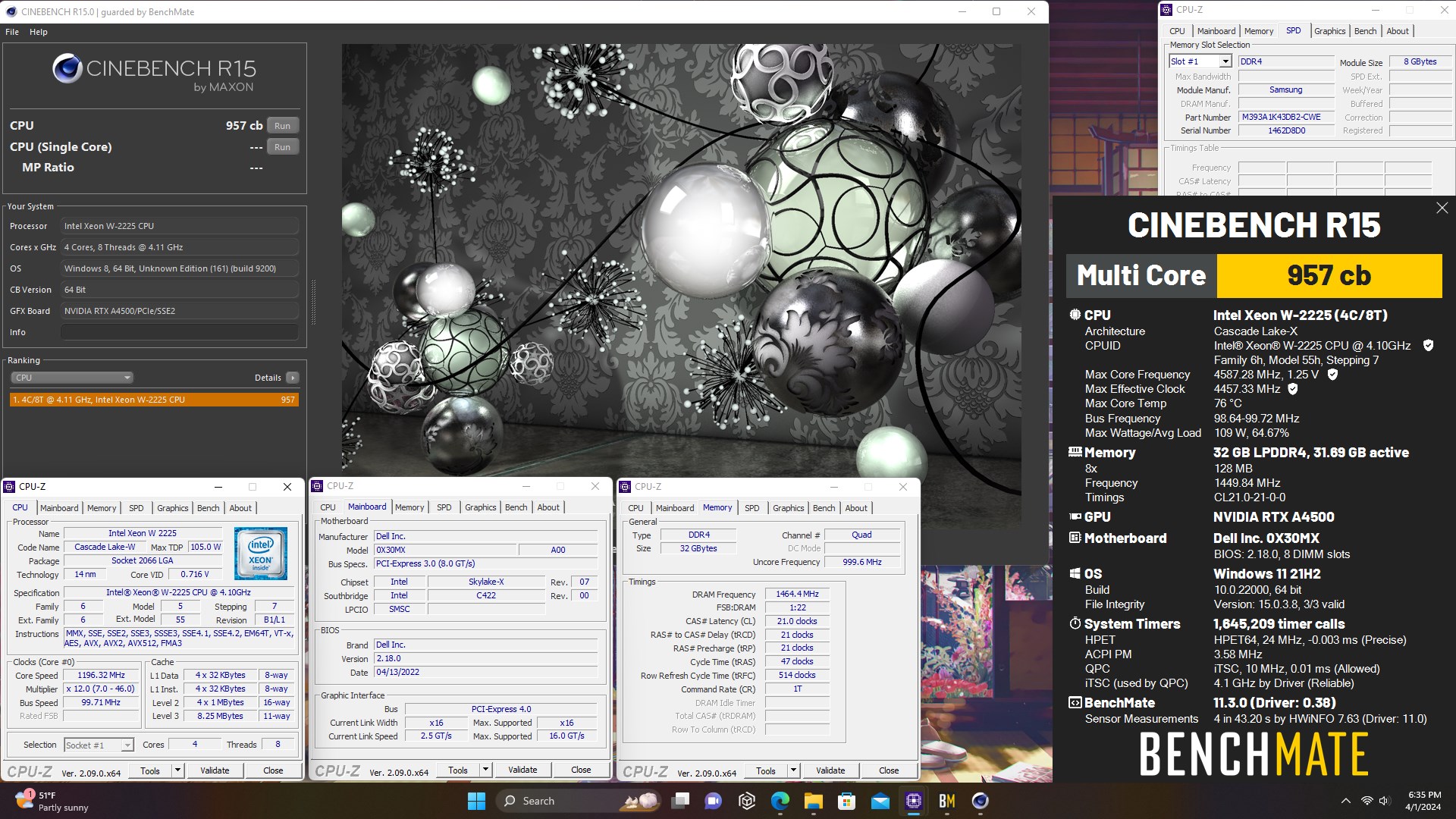
Task: Open the Windows Start menu
Action: point(476,801)
